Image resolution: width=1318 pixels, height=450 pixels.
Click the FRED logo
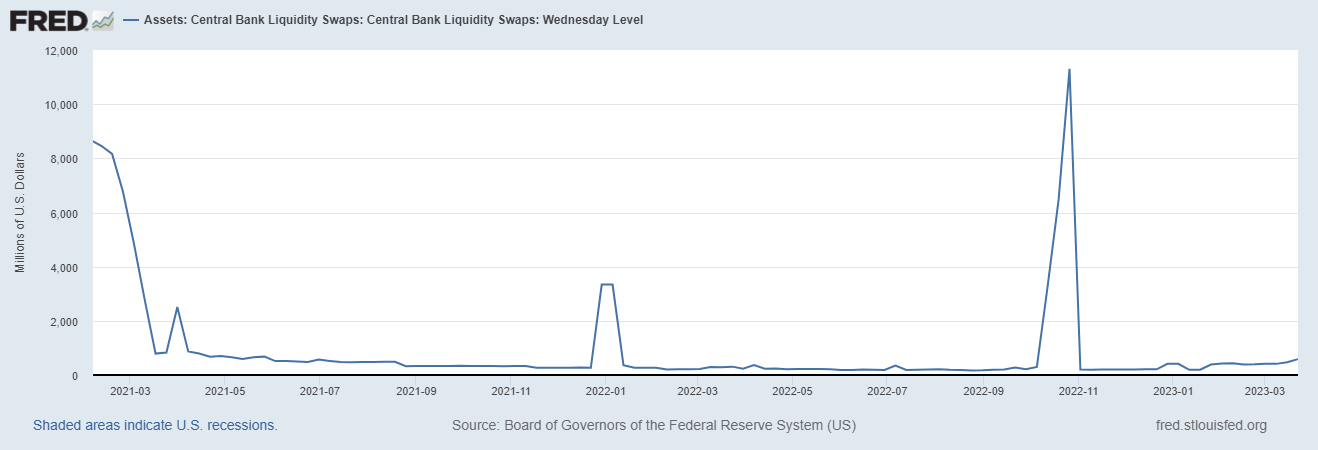[x=47, y=20]
